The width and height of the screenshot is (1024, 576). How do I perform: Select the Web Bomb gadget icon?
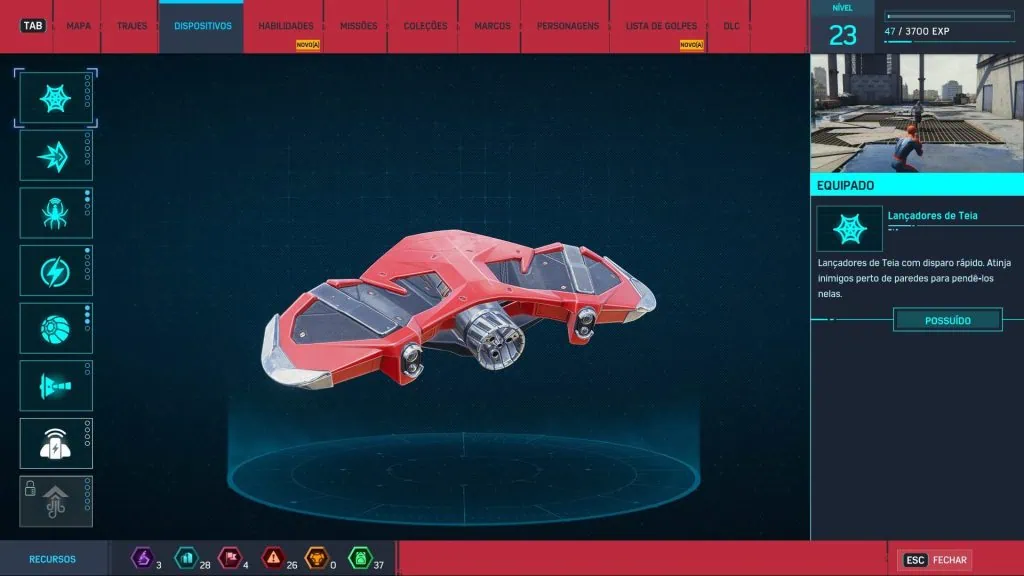56,328
